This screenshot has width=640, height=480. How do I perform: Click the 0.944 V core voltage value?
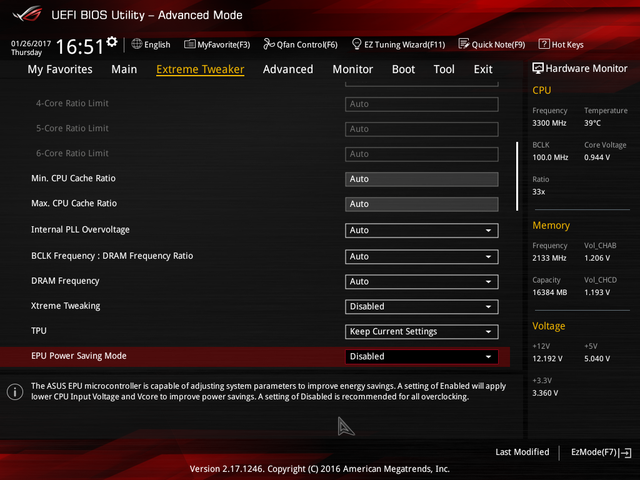(597, 158)
